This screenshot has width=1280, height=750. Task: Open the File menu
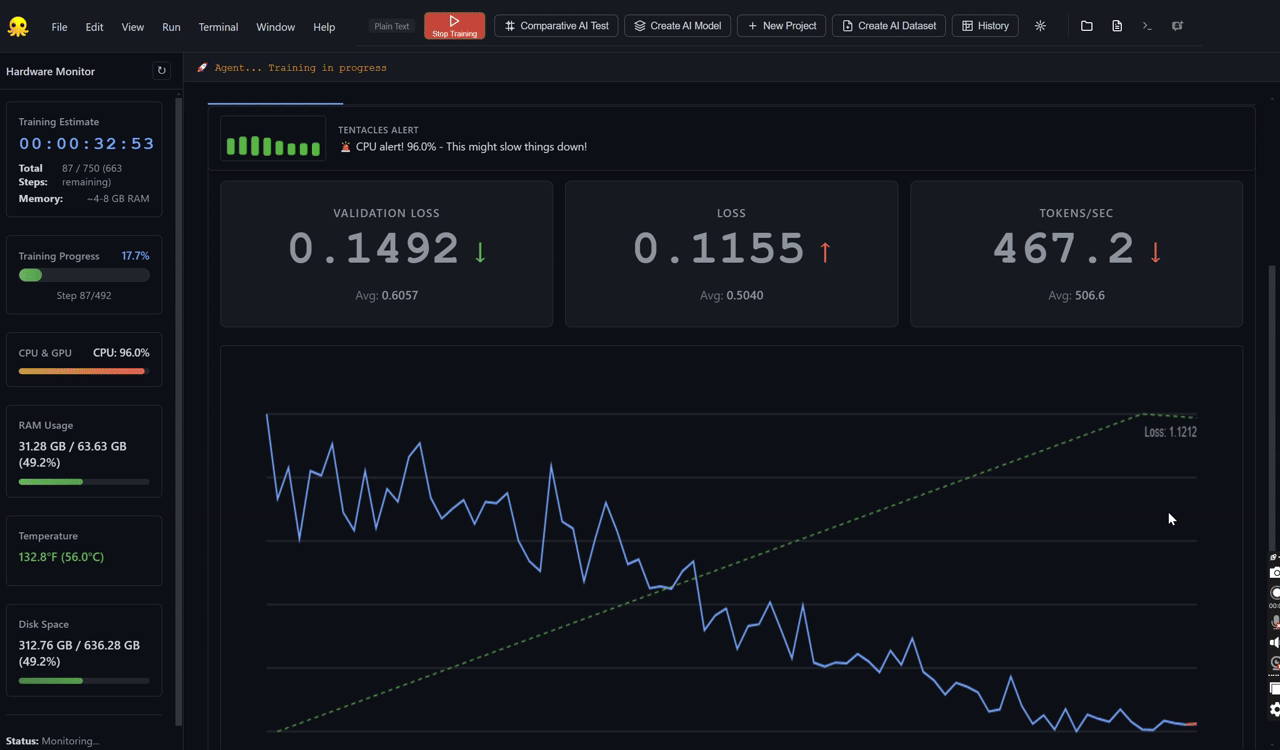[x=59, y=27]
